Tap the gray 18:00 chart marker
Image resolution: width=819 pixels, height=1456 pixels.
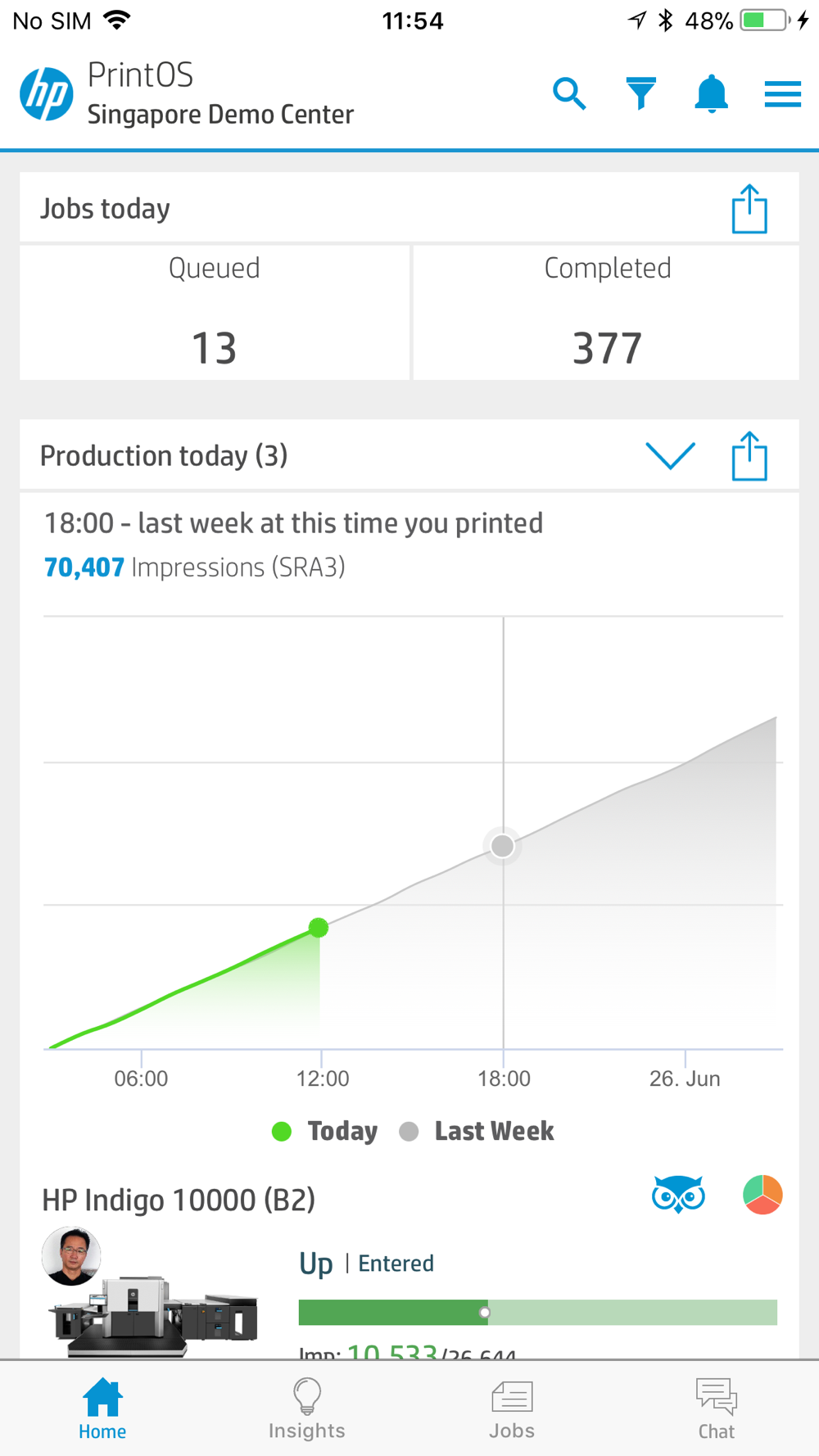point(503,846)
